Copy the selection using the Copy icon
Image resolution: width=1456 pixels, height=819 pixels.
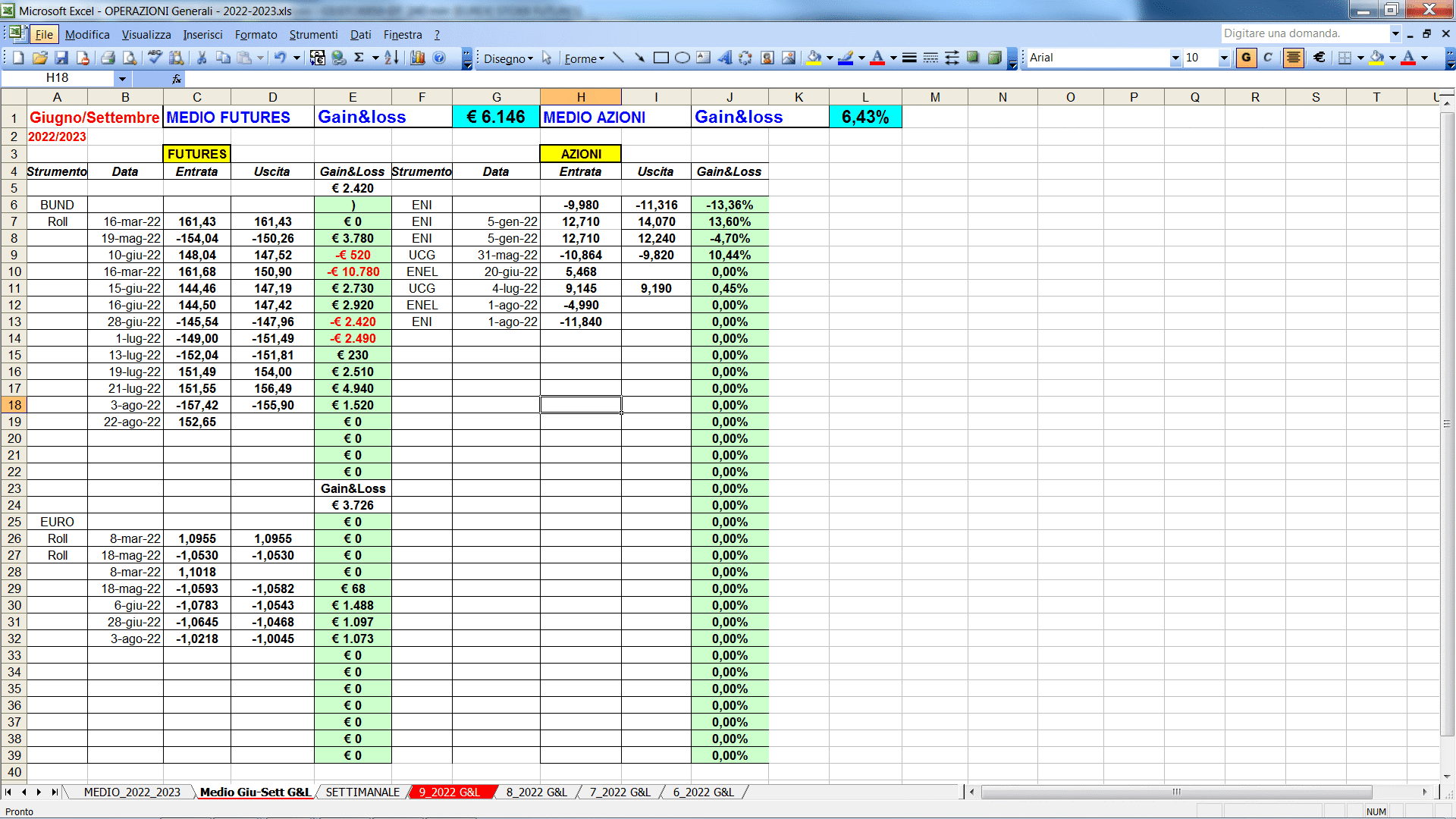click(223, 58)
